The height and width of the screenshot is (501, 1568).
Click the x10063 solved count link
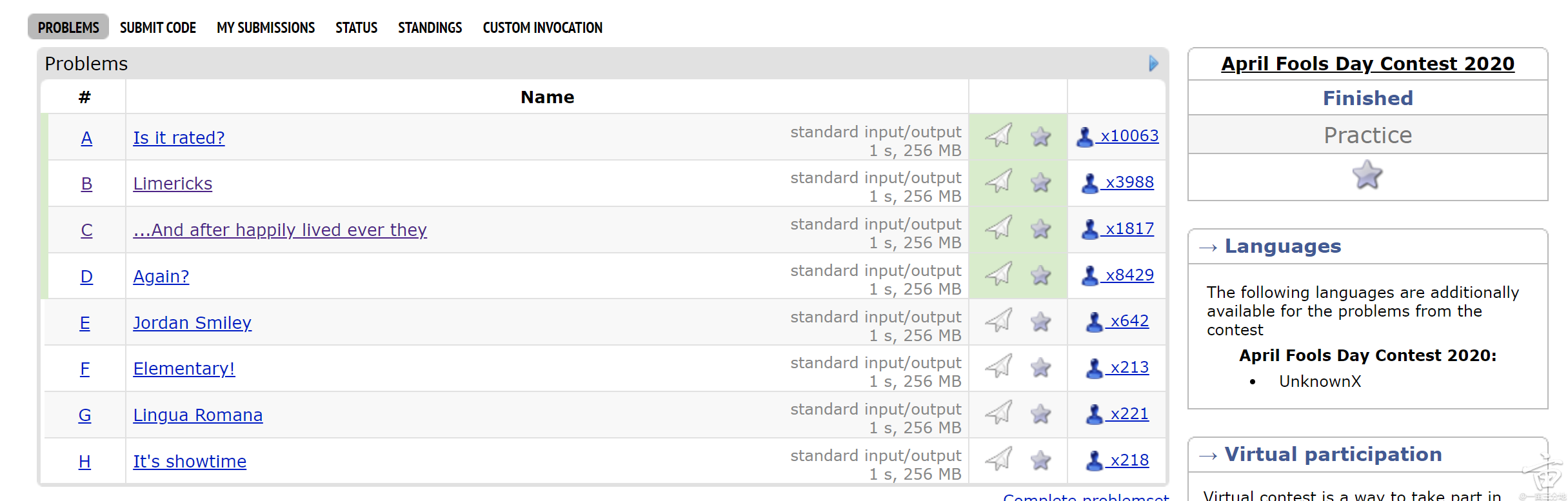tap(1129, 136)
